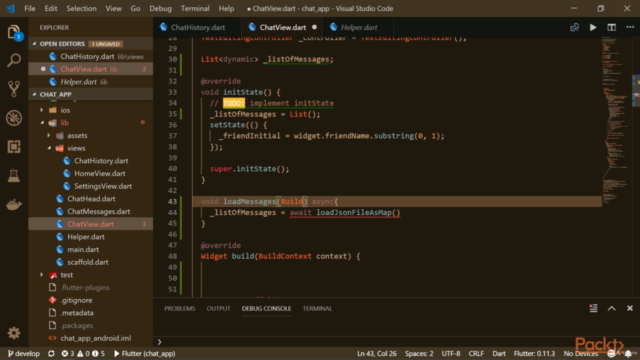
Task: Close the bottom panel
Action: click(630, 308)
